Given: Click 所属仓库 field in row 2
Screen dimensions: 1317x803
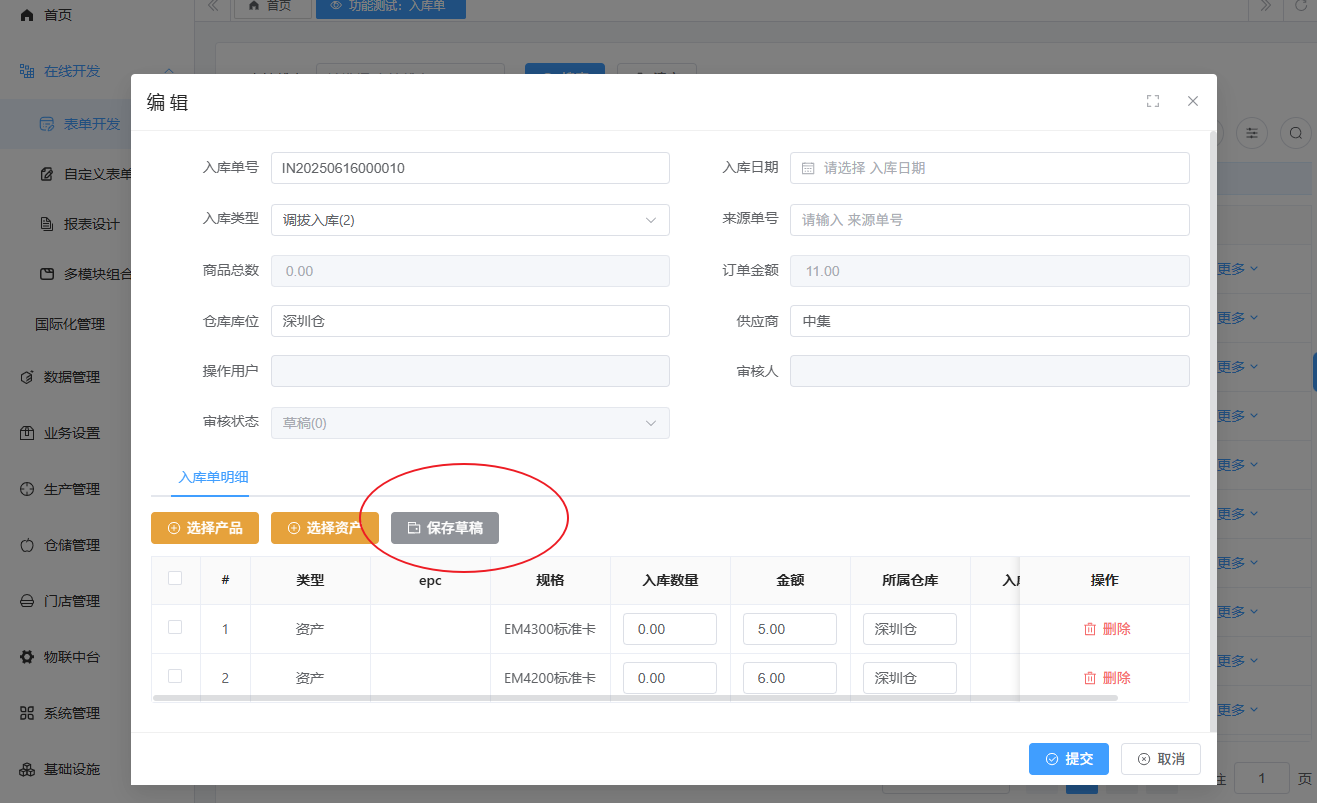Looking at the screenshot, I should pyautogui.click(x=910, y=678).
